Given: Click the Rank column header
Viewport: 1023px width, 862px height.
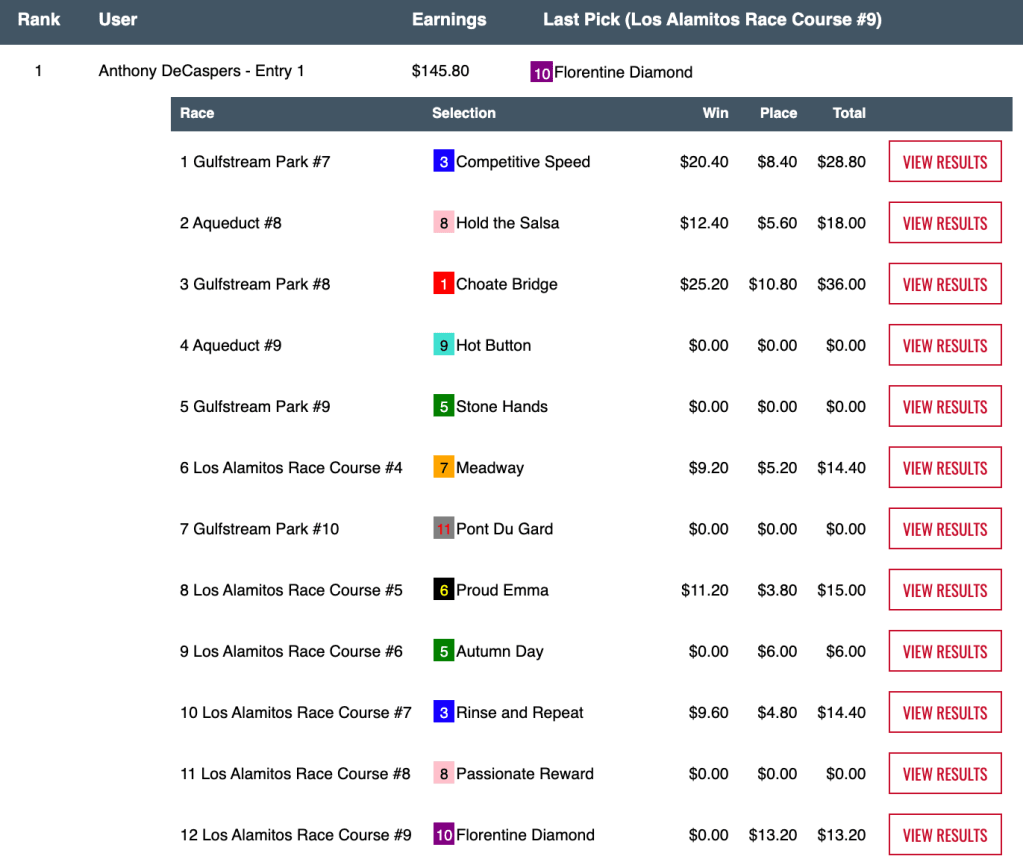Looking at the screenshot, I should tap(39, 20).
